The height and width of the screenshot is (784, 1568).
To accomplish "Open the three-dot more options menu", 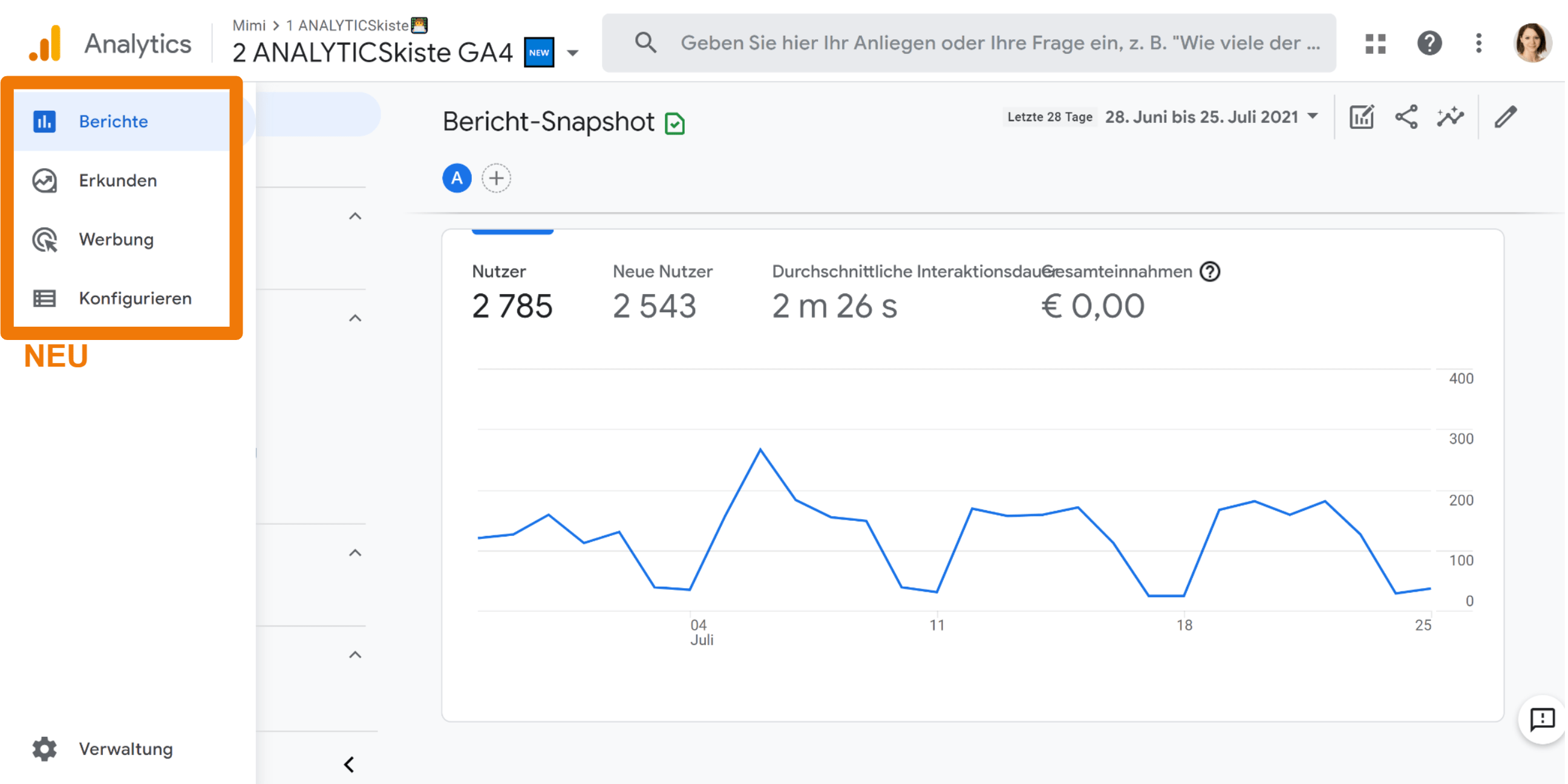I will tap(1478, 43).
